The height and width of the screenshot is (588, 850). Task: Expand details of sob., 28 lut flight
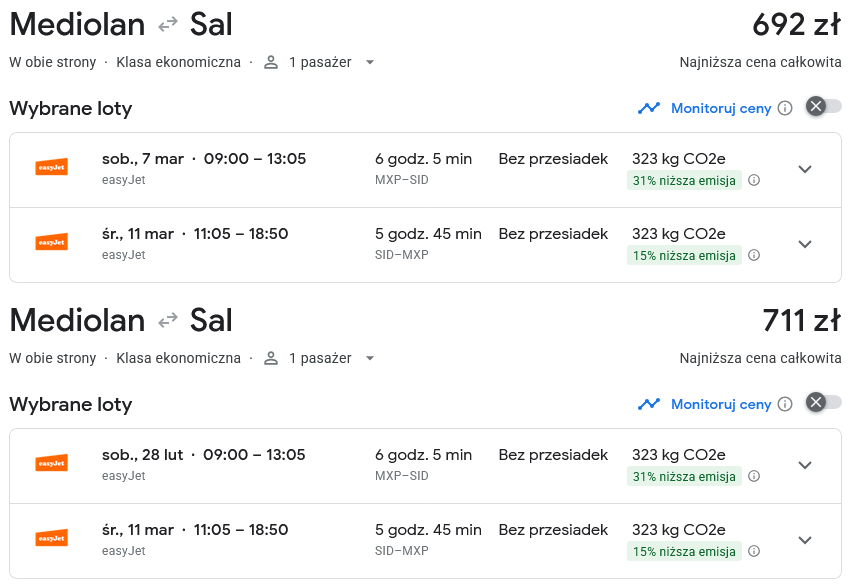tap(805, 465)
